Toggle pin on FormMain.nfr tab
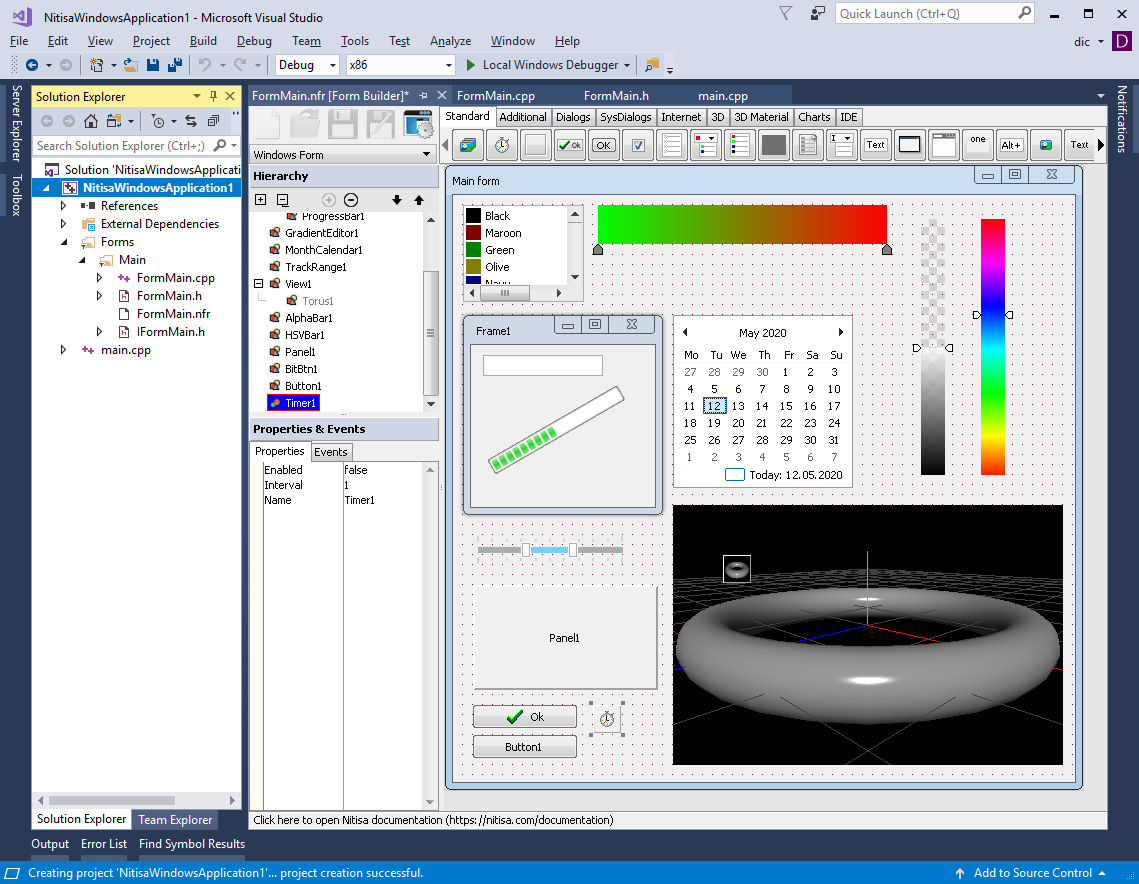Viewport: 1139px width, 884px height. [x=423, y=95]
